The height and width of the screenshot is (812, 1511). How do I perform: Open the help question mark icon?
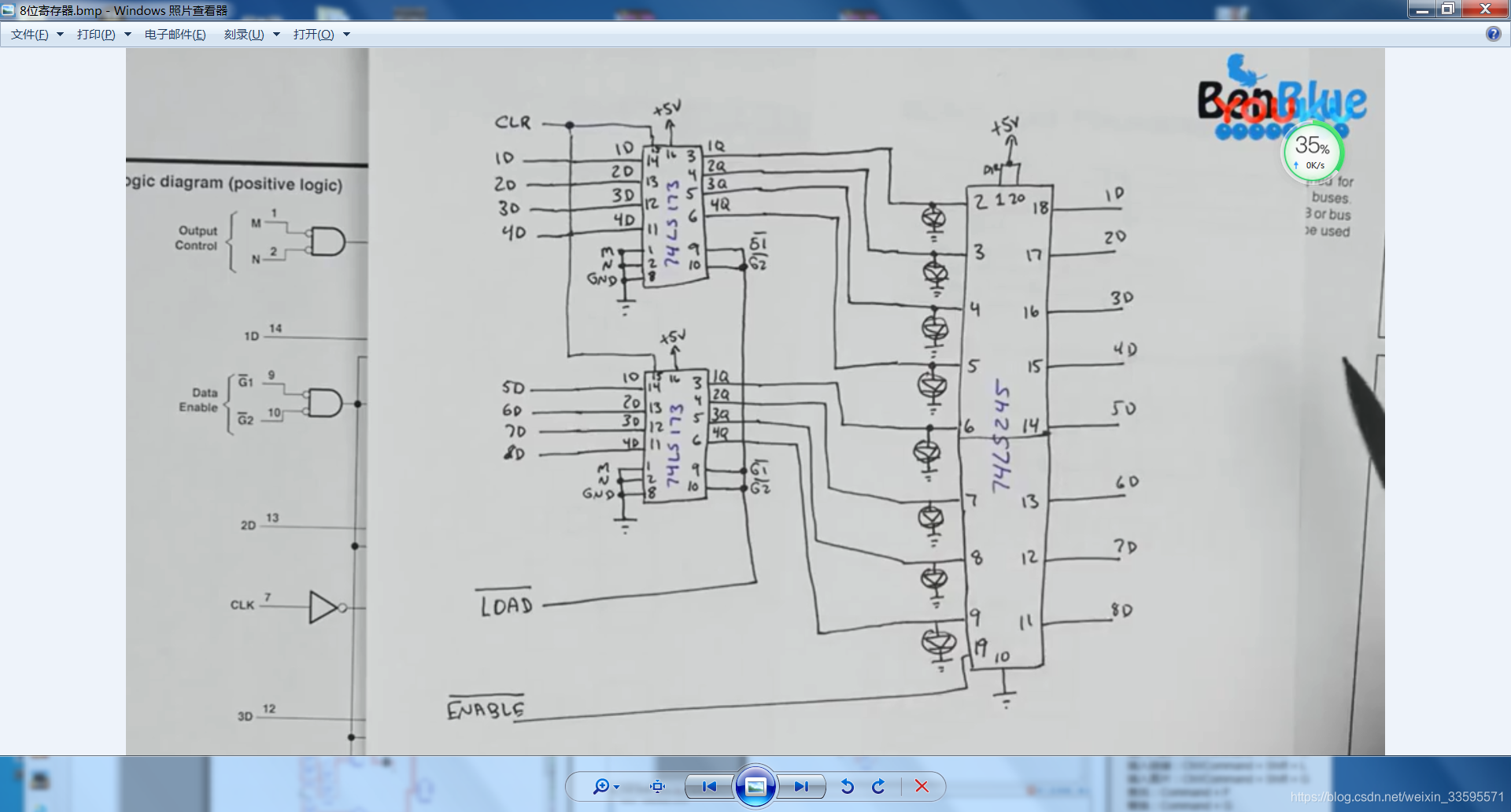[x=1493, y=34]
